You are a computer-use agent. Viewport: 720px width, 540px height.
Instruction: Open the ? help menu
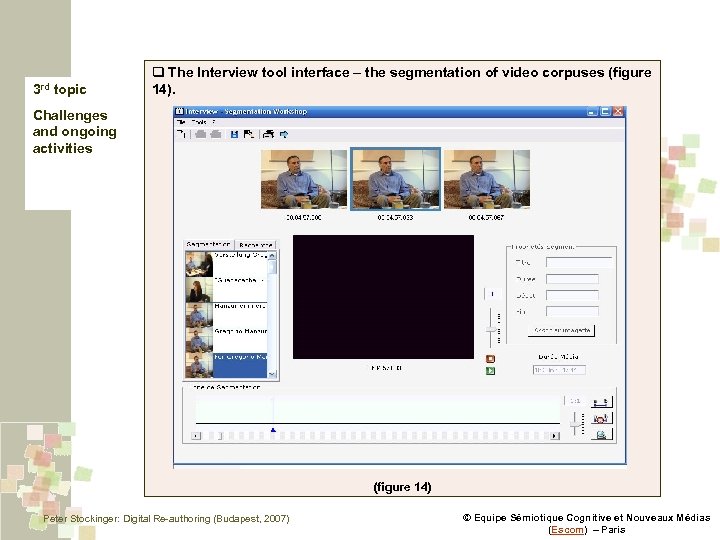(214, 122)
